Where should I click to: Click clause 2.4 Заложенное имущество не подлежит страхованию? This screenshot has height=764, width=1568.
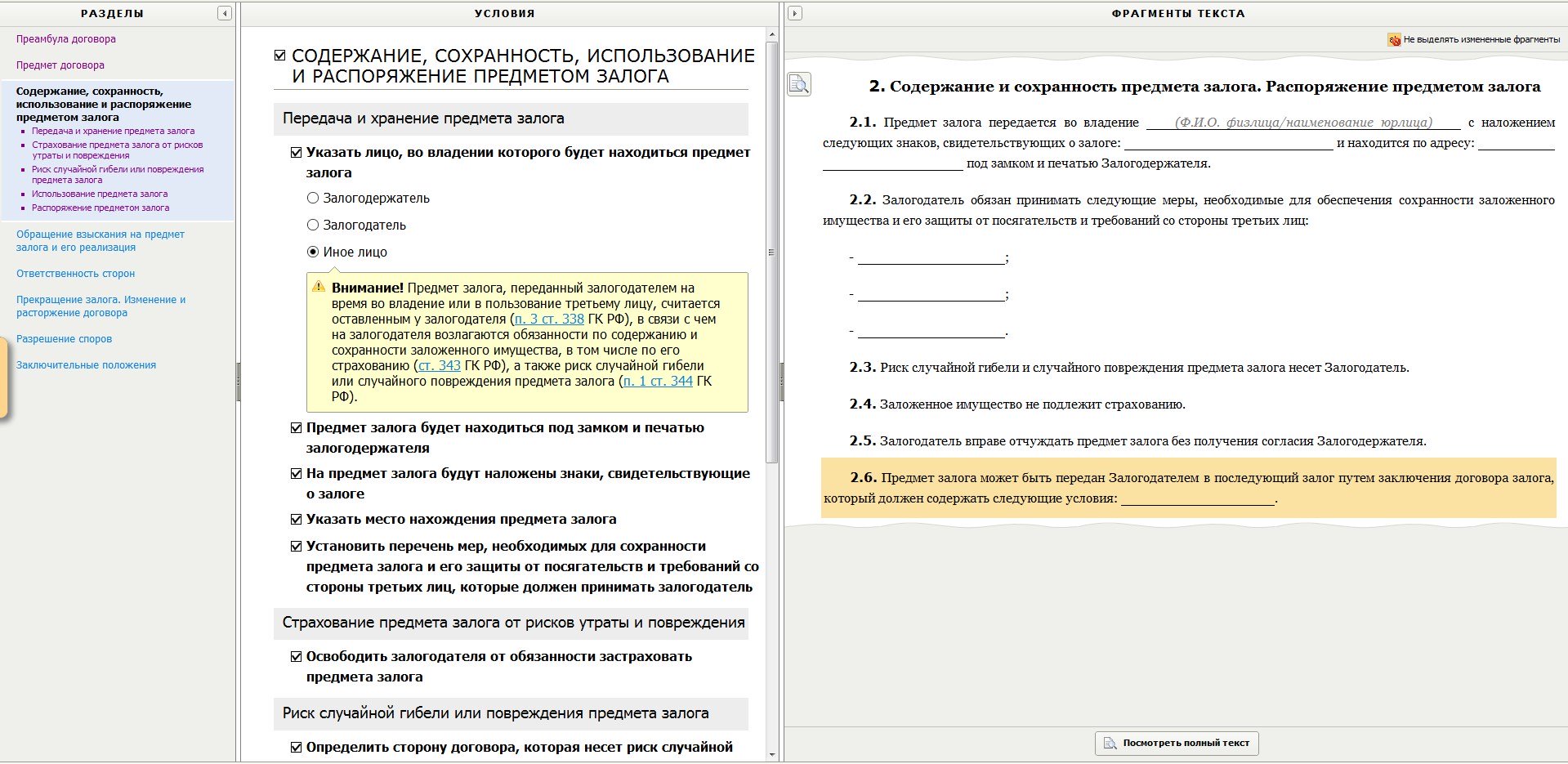tap(1017, 404)
